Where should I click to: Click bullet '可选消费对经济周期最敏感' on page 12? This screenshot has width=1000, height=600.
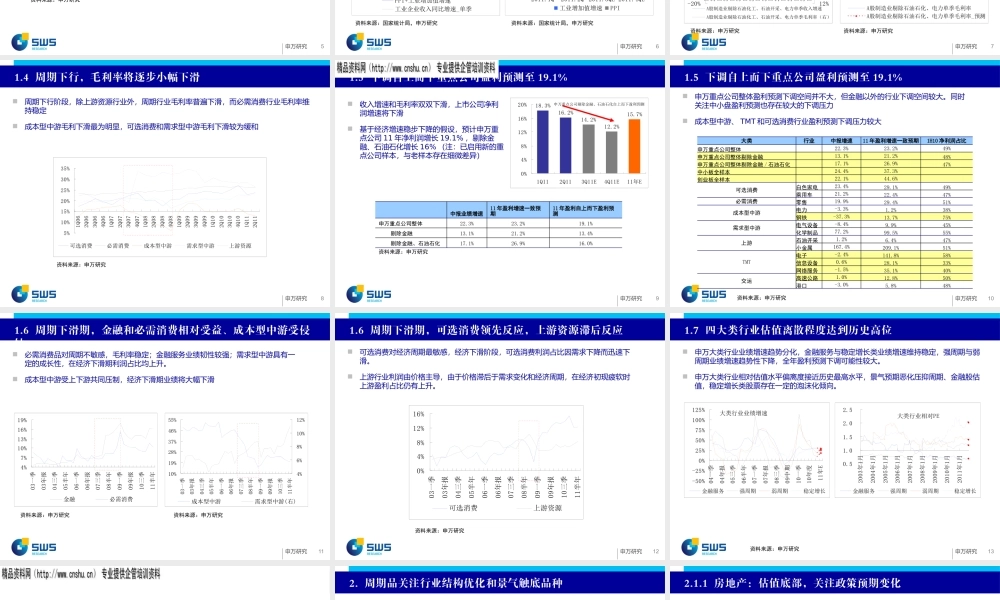coord(494,356)
